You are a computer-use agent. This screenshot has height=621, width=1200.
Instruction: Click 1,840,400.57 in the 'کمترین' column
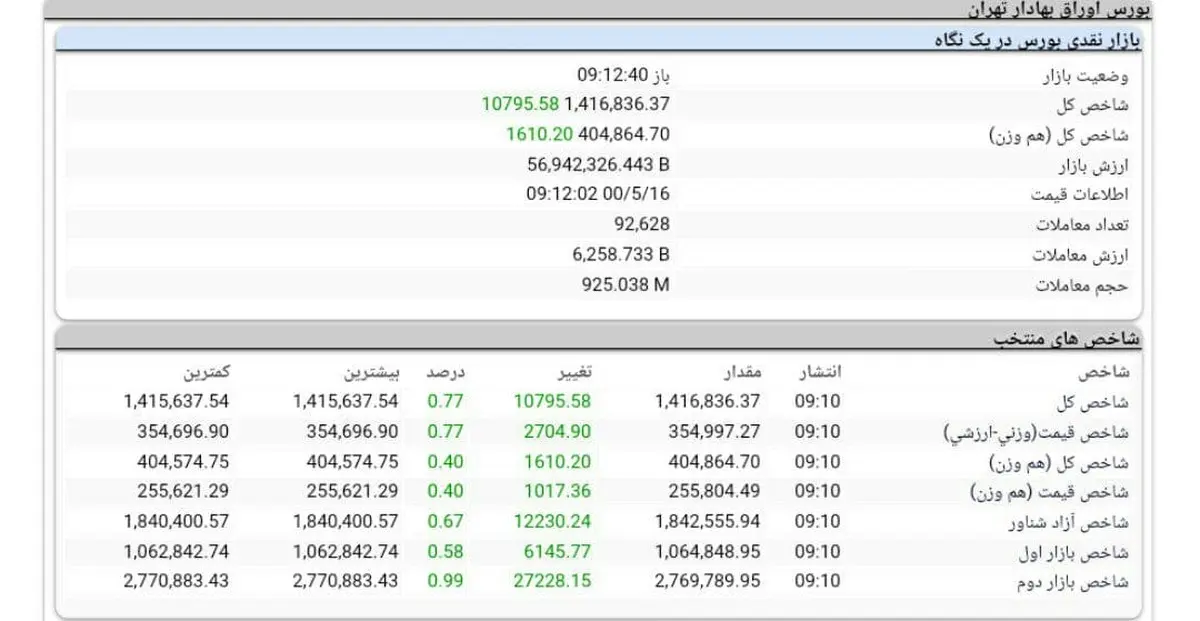pos(177,521)
